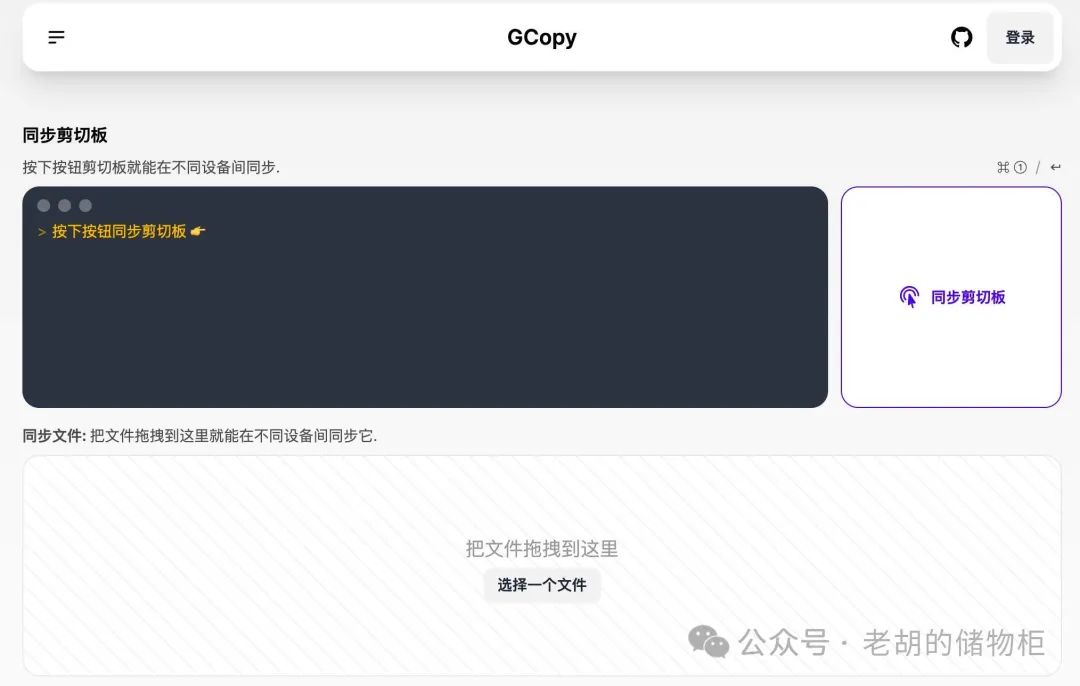Open the hamburger menu in the header

56,37
